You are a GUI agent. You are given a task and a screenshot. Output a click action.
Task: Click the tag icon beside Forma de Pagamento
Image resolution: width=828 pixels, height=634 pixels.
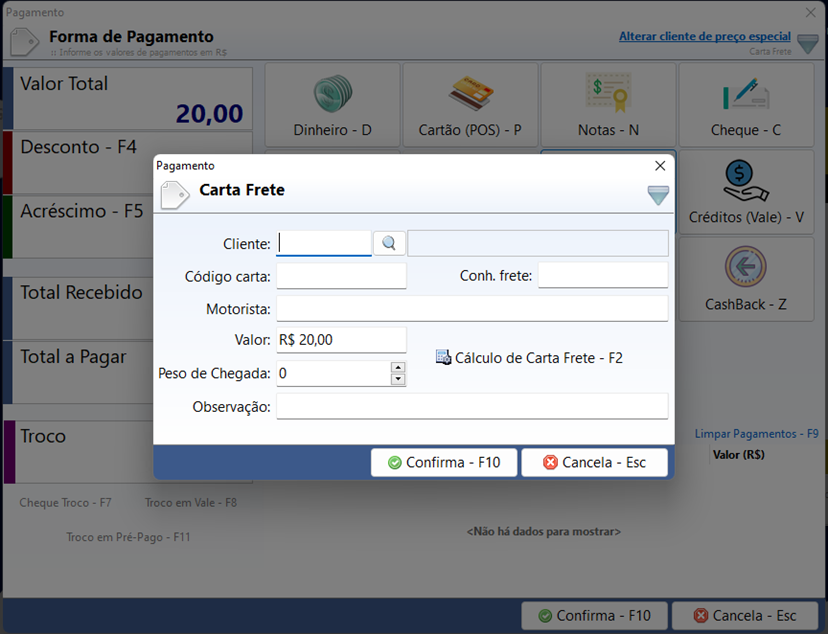[x=25, y=42]
